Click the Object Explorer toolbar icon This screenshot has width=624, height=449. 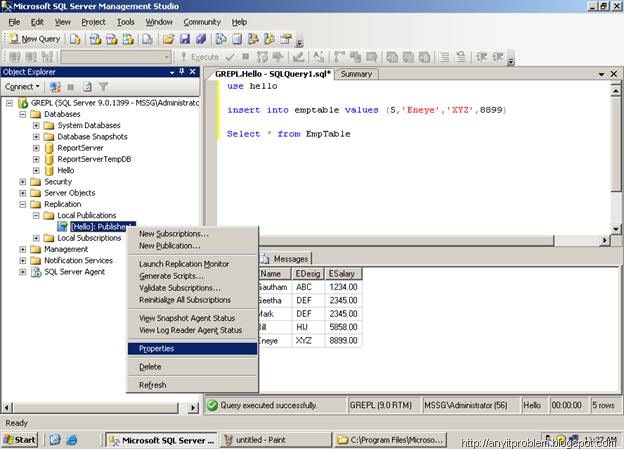tap(253, 39)
